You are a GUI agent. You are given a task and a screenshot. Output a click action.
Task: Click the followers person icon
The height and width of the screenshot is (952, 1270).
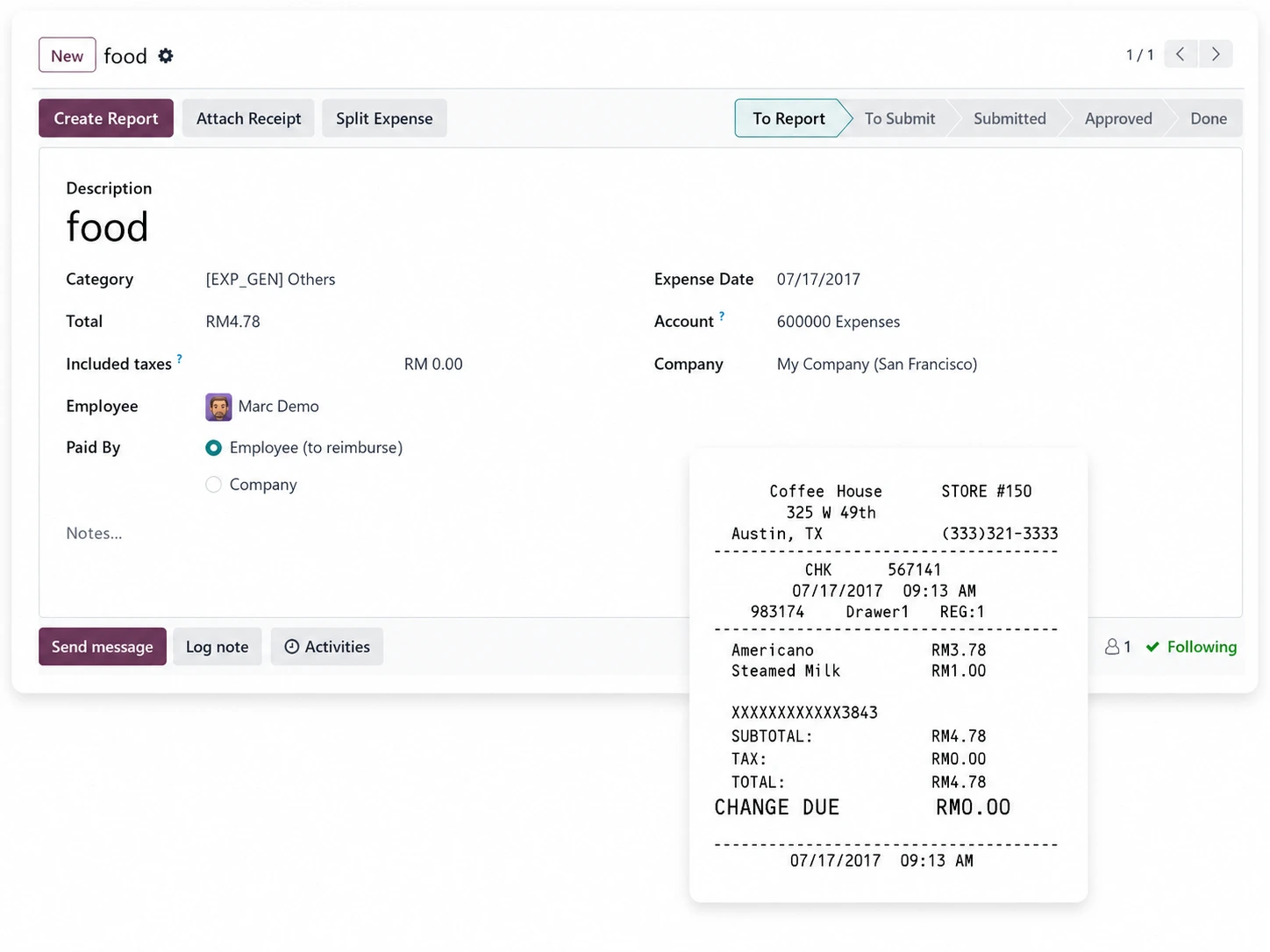[1112, 647]
